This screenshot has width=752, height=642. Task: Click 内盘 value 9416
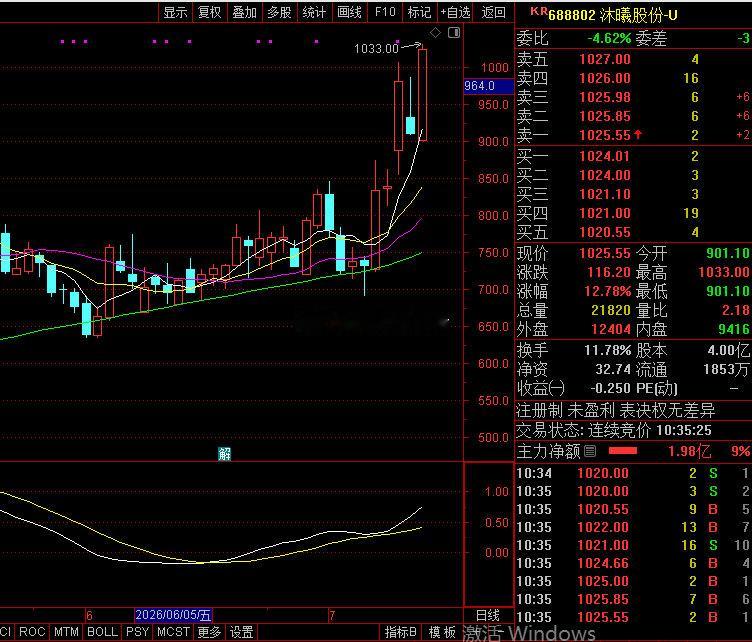click(x=734, y=329)
